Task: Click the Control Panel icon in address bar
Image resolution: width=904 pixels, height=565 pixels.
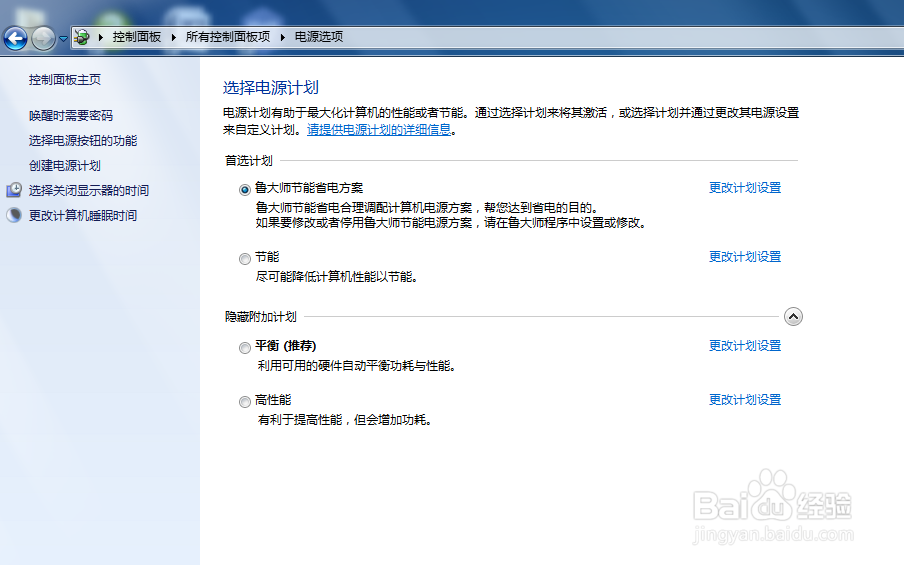Action: [82, 37]
